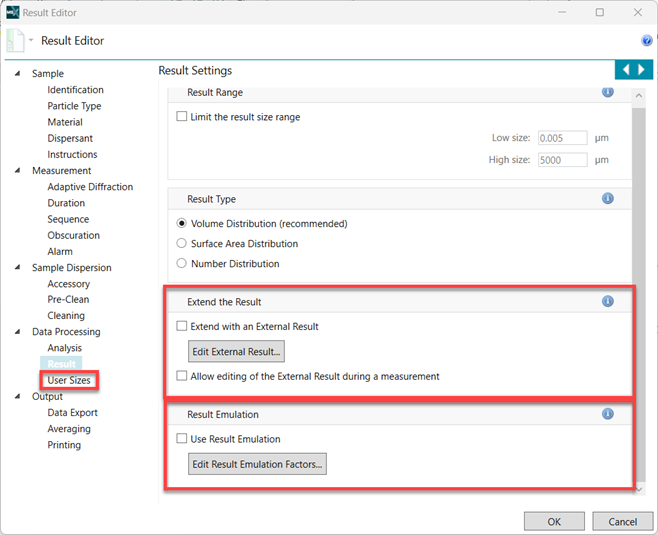
Task: Open Adaptive Diffraction settings
Action: [x=90, y=187]
